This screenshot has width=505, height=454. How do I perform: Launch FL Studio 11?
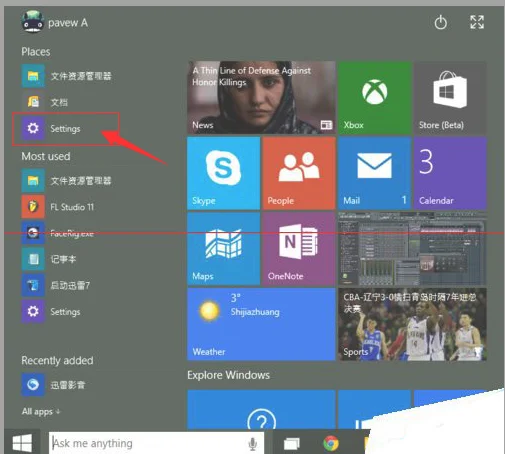point(58,207)
